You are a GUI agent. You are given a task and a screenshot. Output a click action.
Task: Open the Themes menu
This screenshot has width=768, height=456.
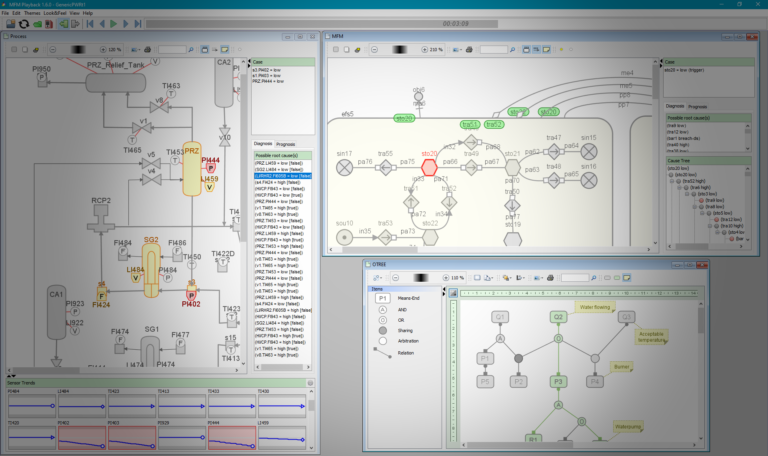point(32,13)
